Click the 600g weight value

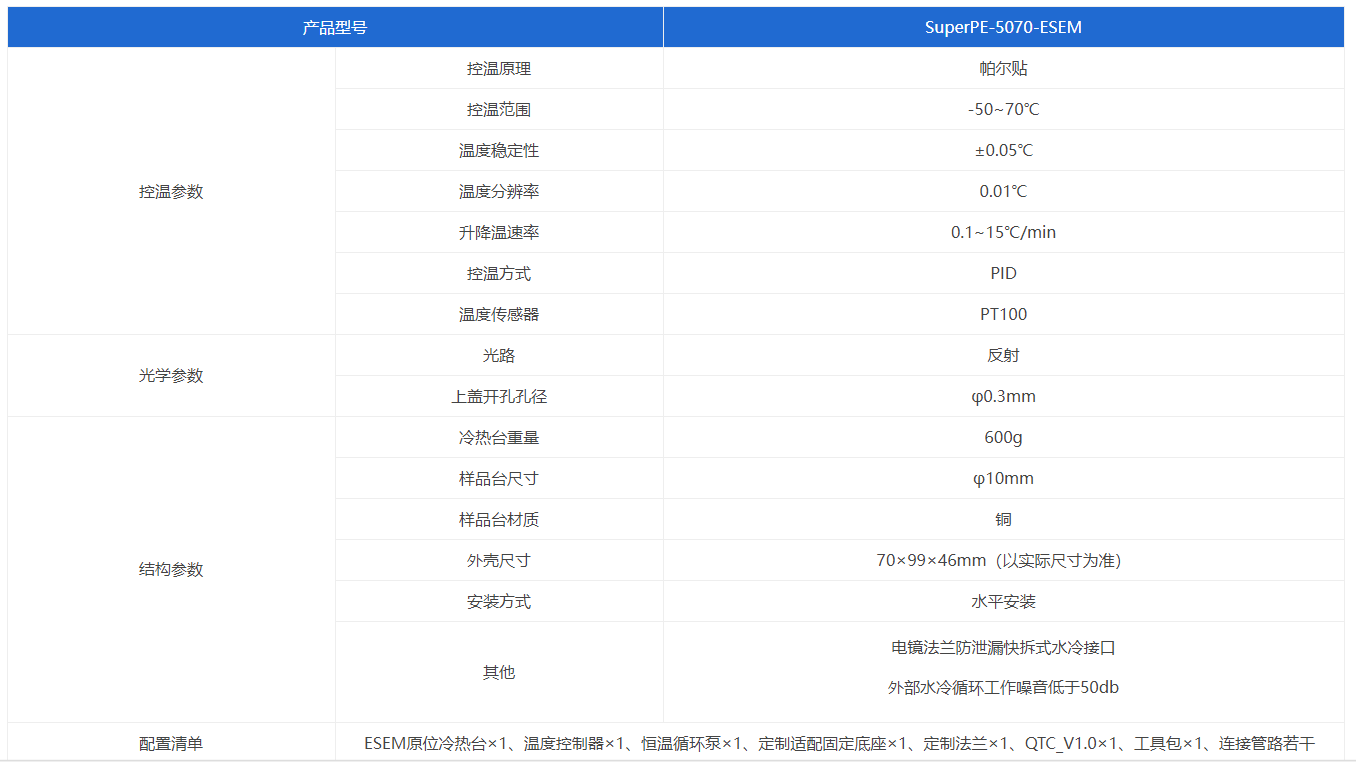click(x=1003, y=438)
